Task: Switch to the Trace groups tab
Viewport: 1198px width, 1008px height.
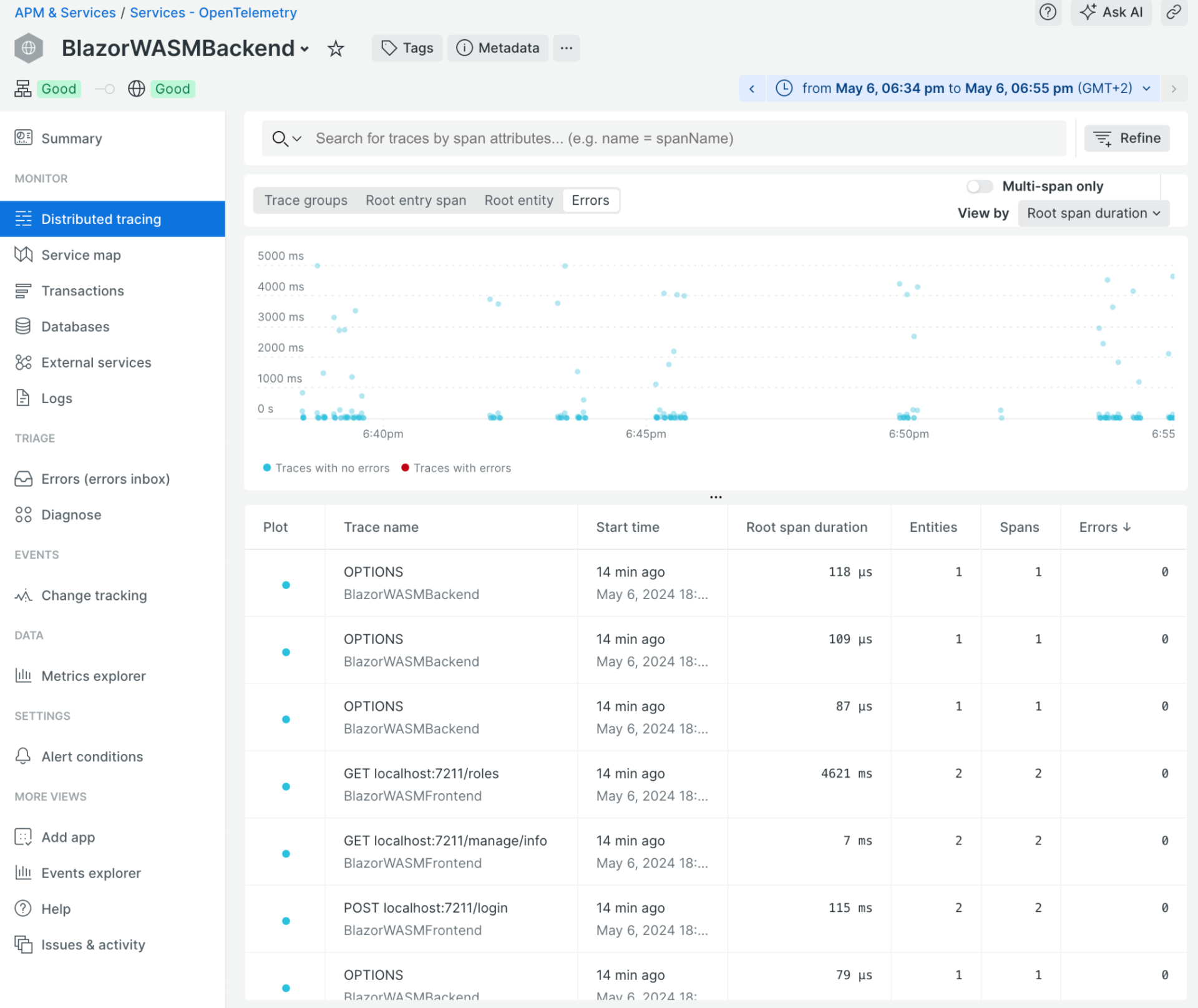Action: pyautogui.click(x=305, y=200)
